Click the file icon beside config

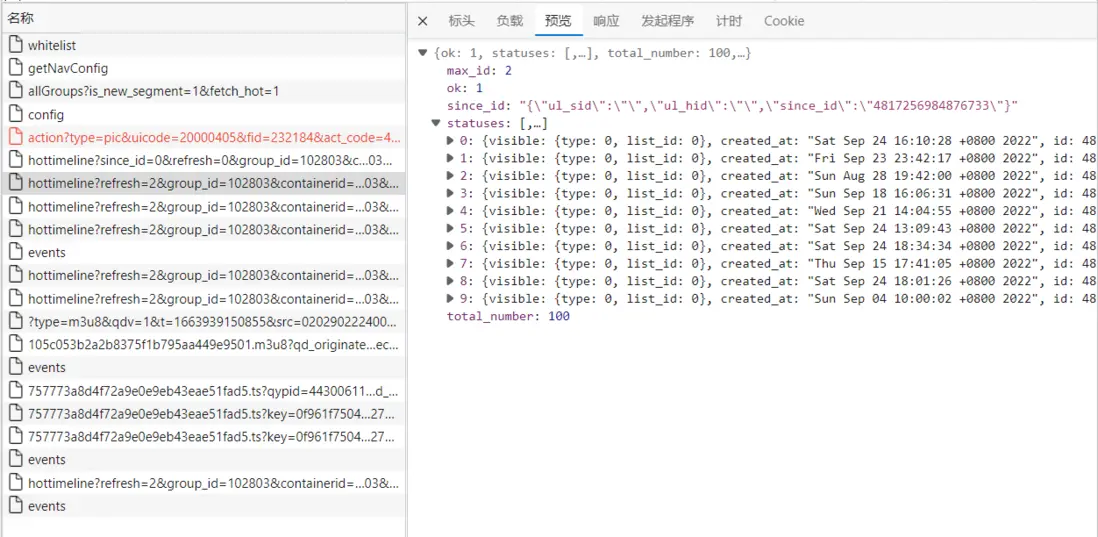coord(15,114)
